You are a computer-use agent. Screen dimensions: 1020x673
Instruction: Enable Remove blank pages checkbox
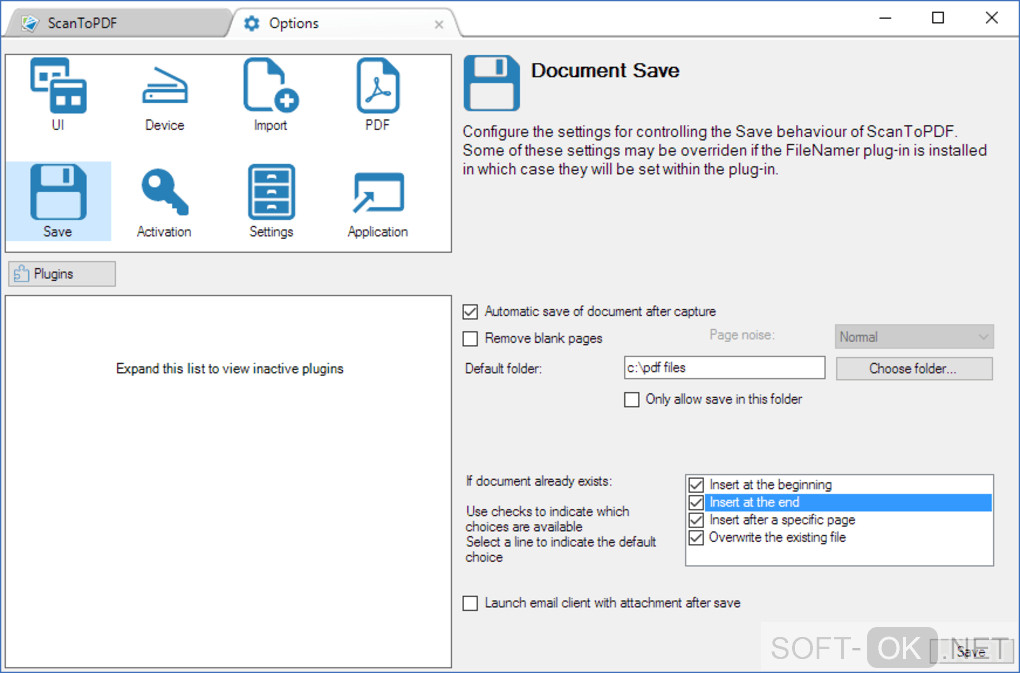tap(470, 339)
